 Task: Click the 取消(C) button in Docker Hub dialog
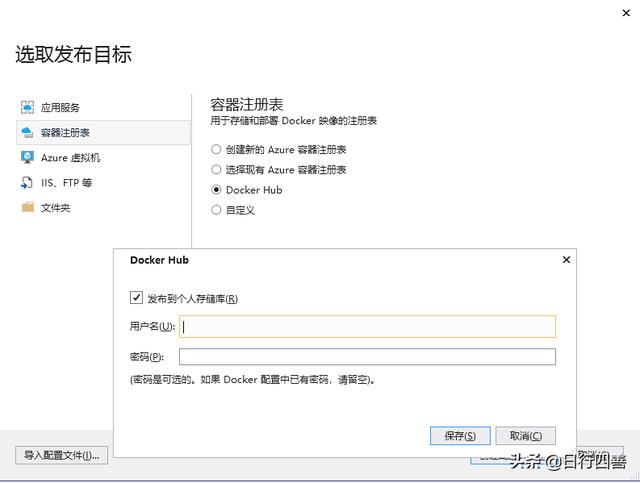[x=526, y=436]
